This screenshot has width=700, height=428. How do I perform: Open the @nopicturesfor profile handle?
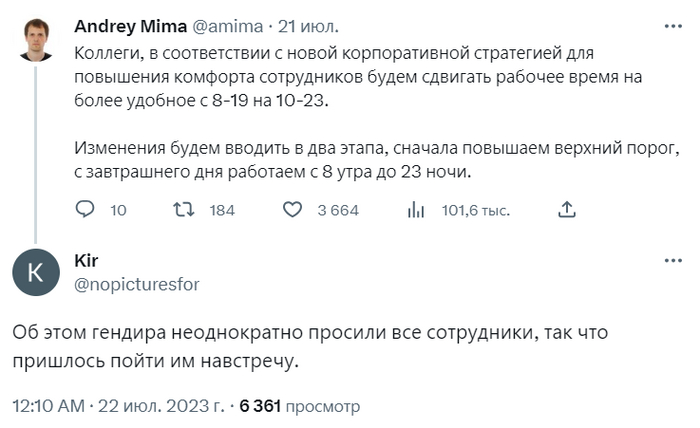[137, 285]
